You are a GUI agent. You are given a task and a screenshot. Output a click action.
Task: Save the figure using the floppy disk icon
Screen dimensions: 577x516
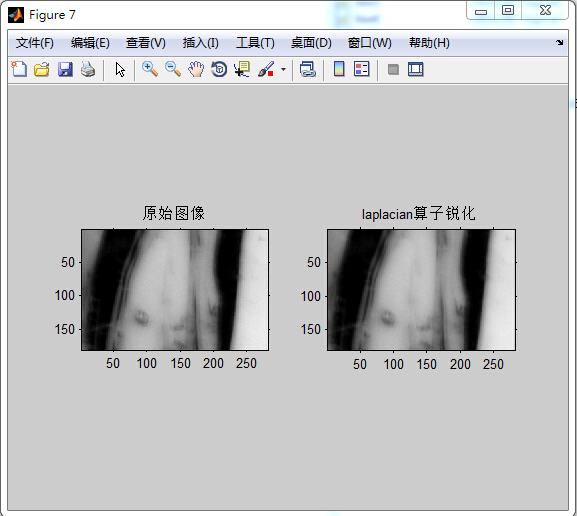(x=65, y=69)
